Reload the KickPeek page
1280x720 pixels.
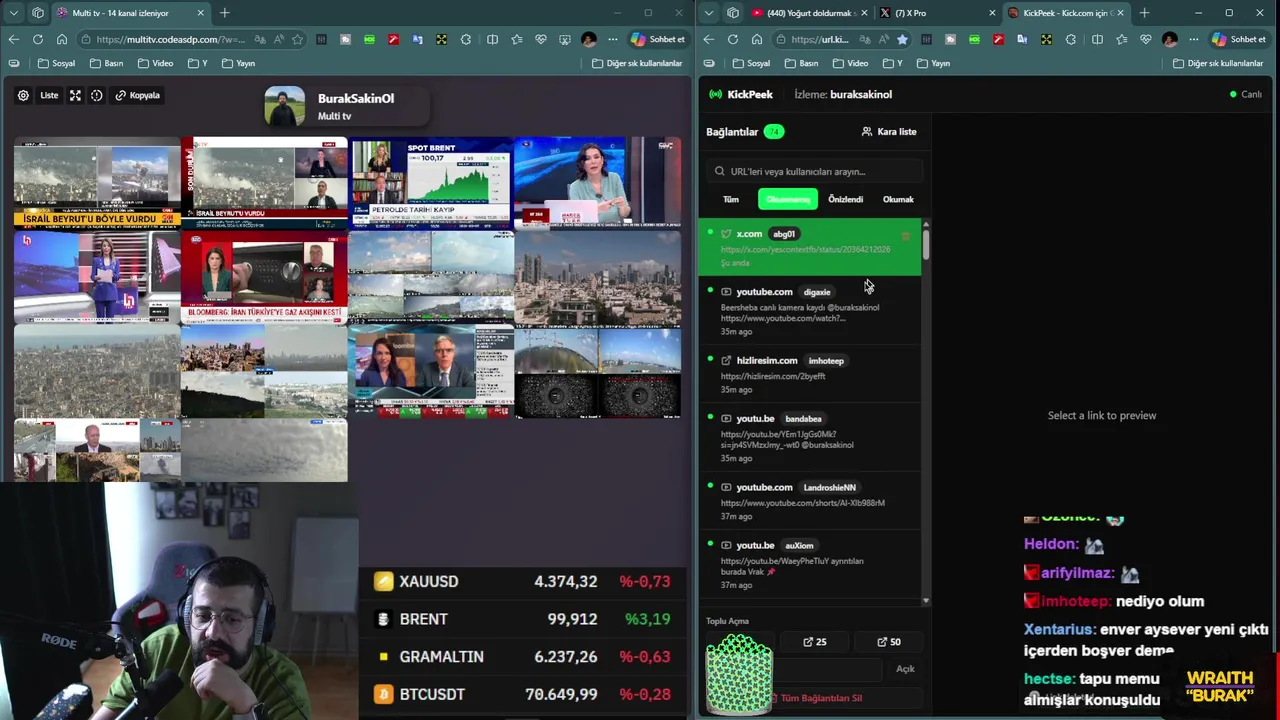(733, 39)
